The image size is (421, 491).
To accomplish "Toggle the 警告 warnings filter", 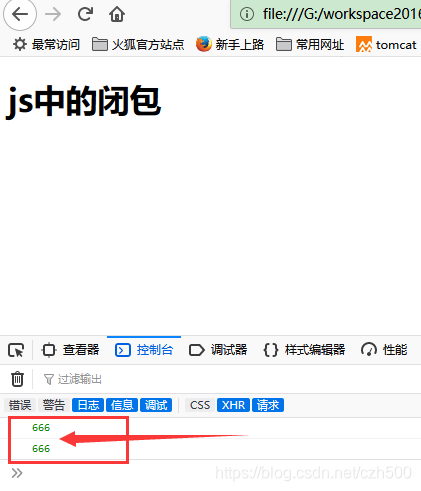I will [x=54, y=405].
